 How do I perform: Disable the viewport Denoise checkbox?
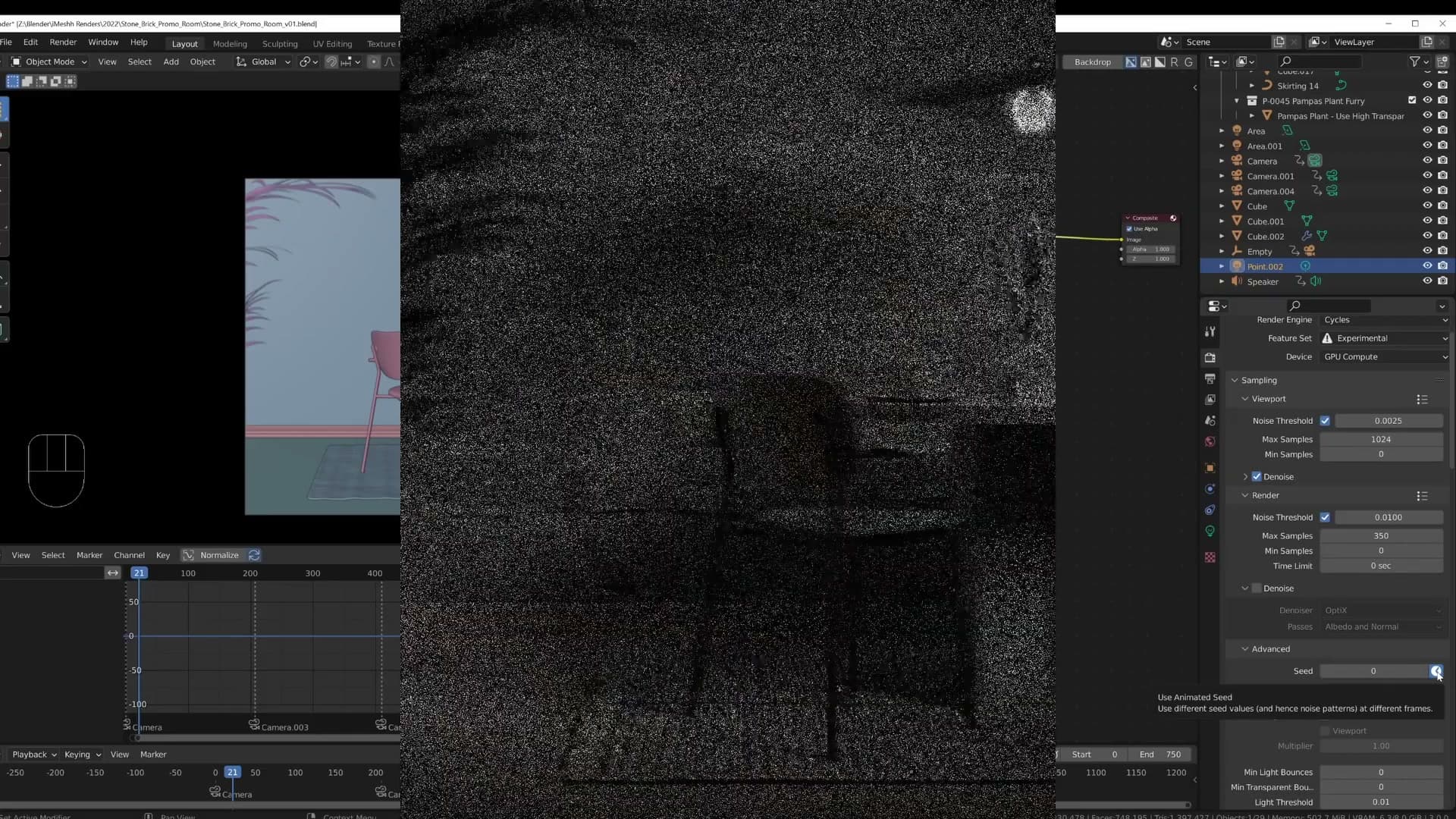1257,477
